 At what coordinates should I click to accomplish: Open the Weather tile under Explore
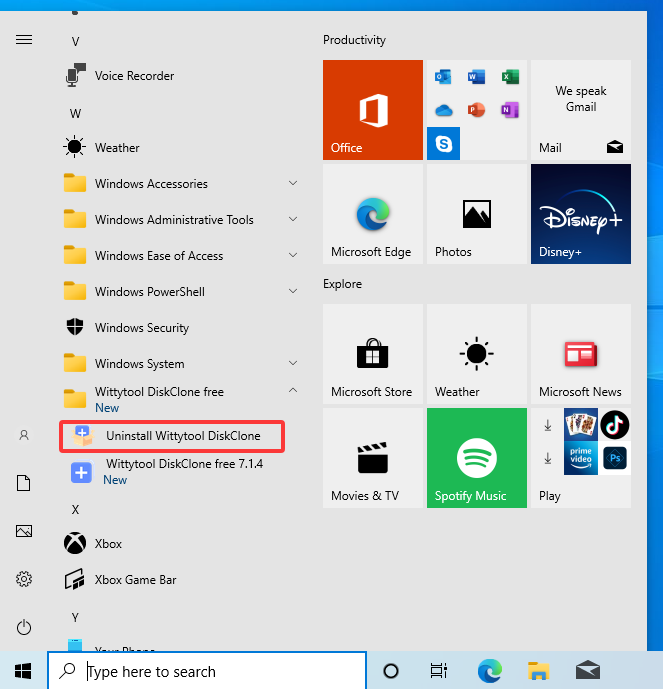[x=477, y=354]
